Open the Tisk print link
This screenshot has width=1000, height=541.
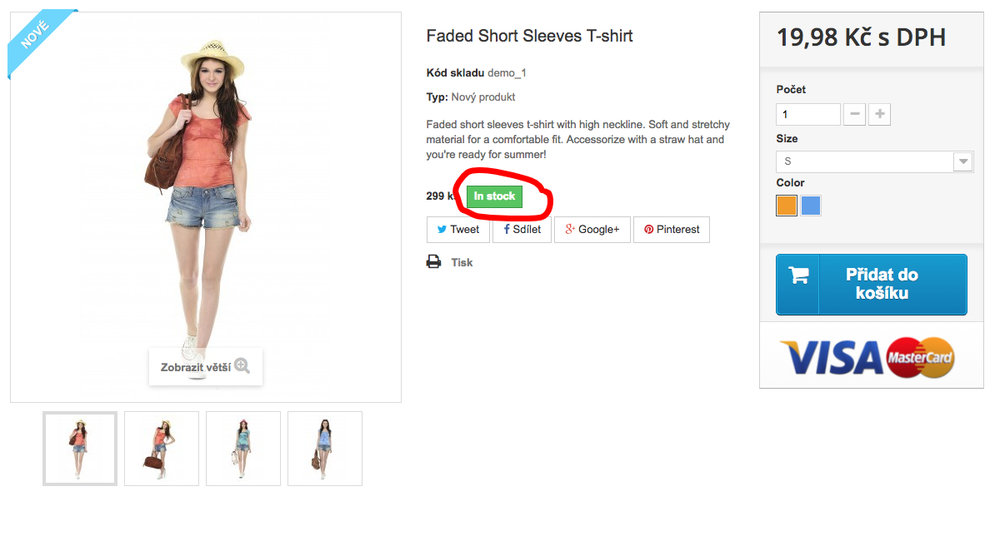462,262
